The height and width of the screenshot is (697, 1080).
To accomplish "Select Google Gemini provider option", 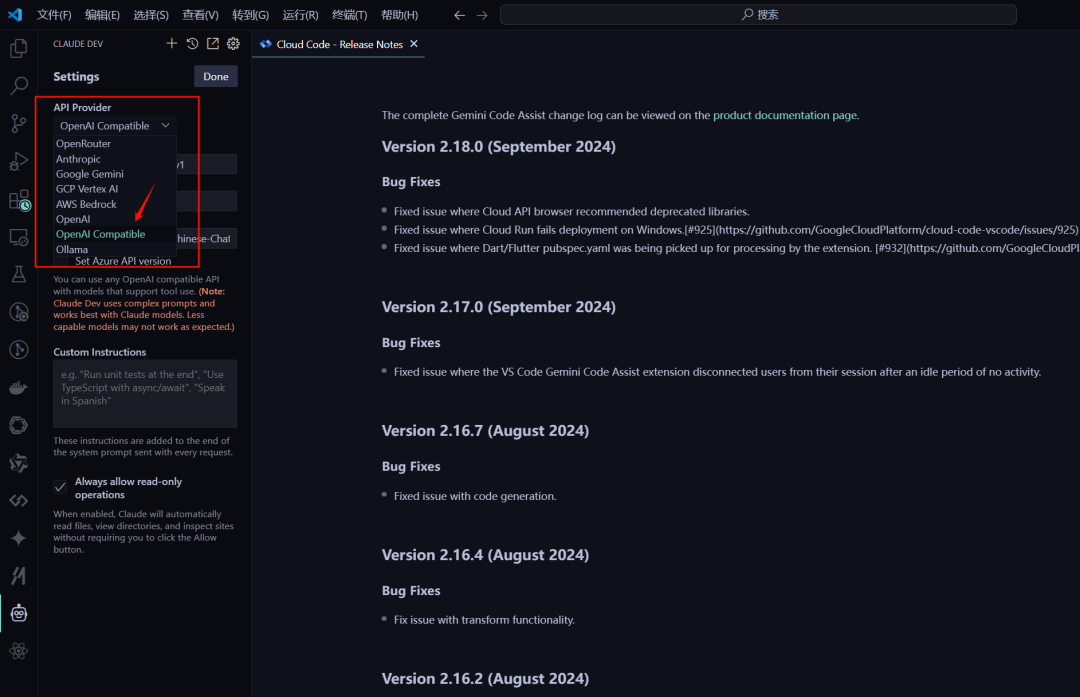I will [x=90, y=174].
